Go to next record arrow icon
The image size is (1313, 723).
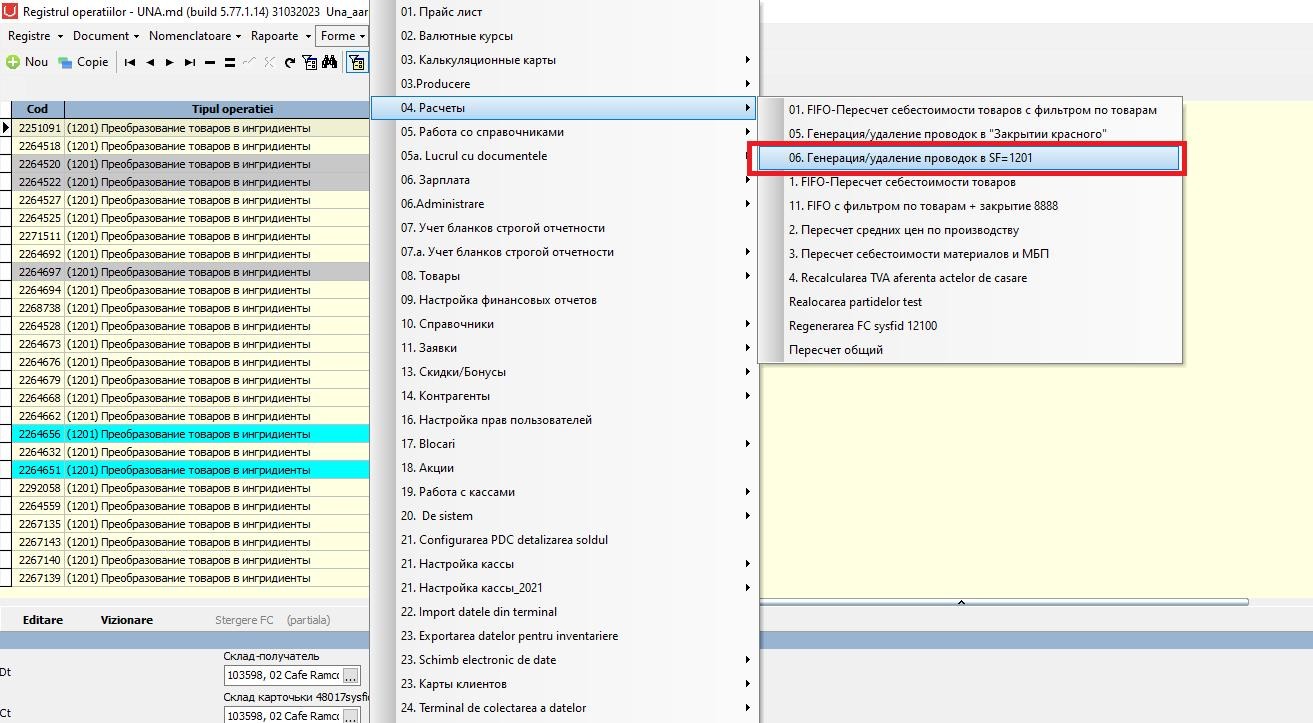pyautogui.click(x=170, y=62)
